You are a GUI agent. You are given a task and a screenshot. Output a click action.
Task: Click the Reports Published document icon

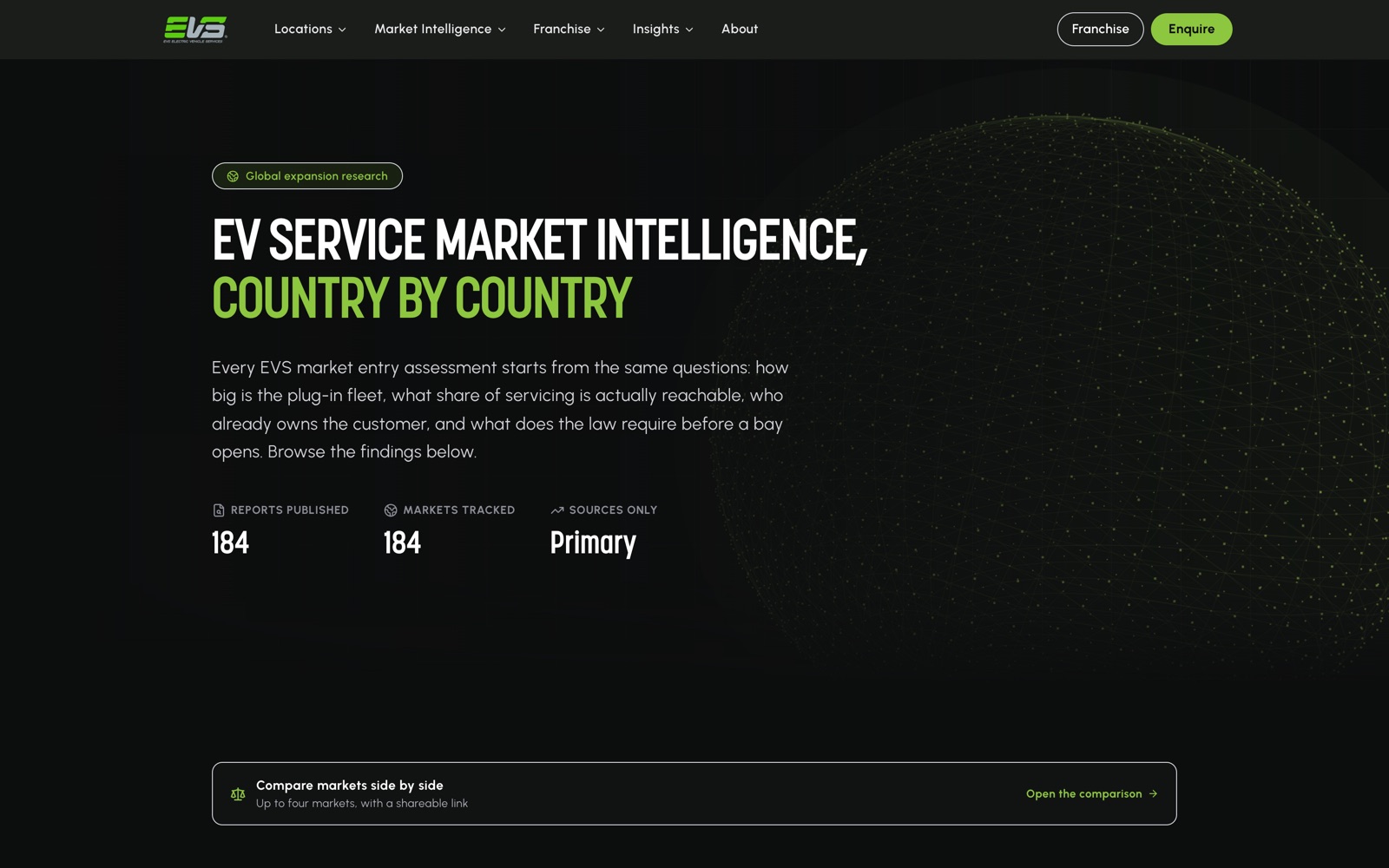click(219, 510)
